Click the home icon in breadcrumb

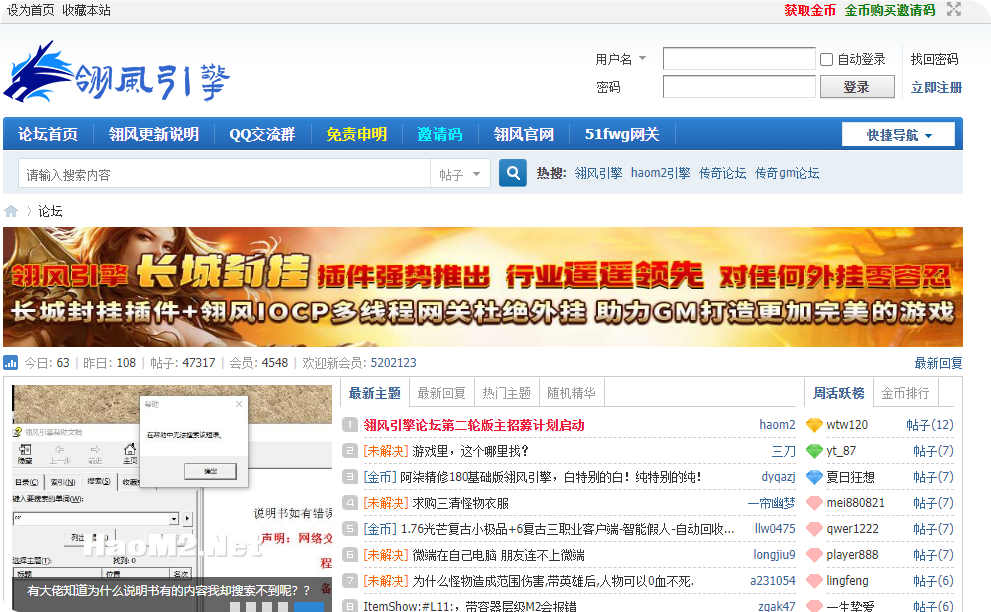(11, 211)
